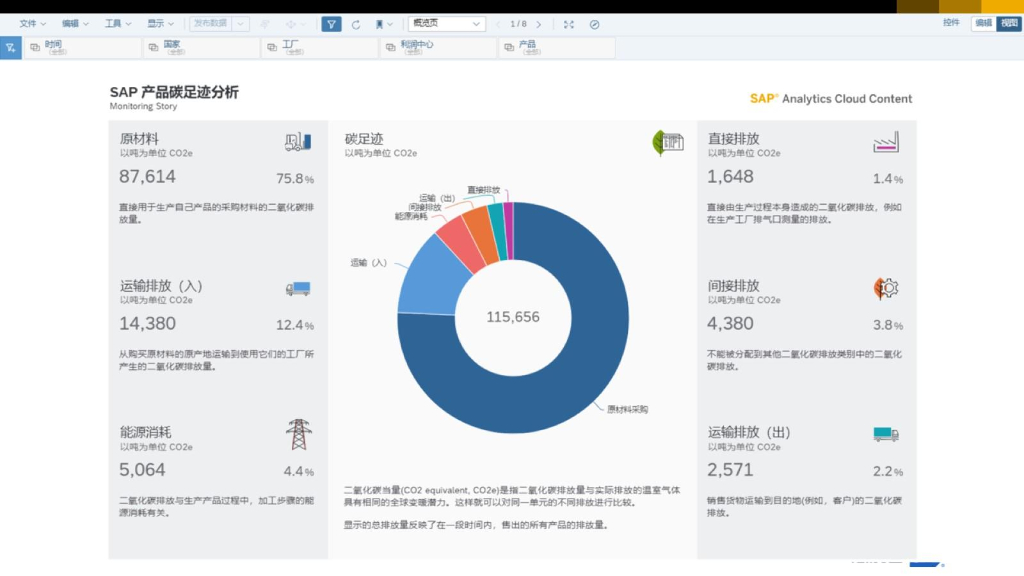
Task: Go to the next page with the arrow
Action: 540,24
